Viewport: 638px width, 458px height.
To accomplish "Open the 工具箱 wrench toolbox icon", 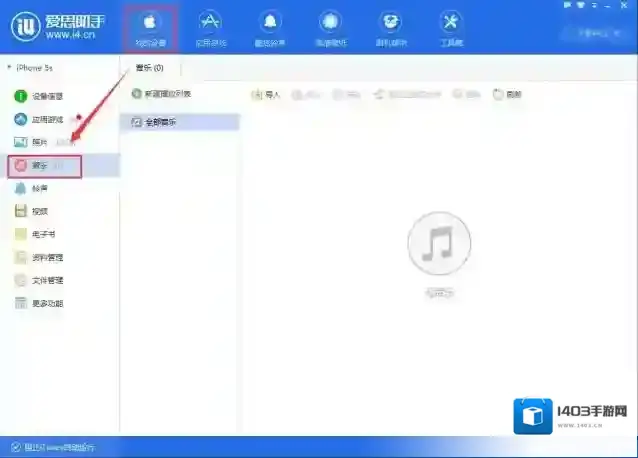I will click(451, 28).
